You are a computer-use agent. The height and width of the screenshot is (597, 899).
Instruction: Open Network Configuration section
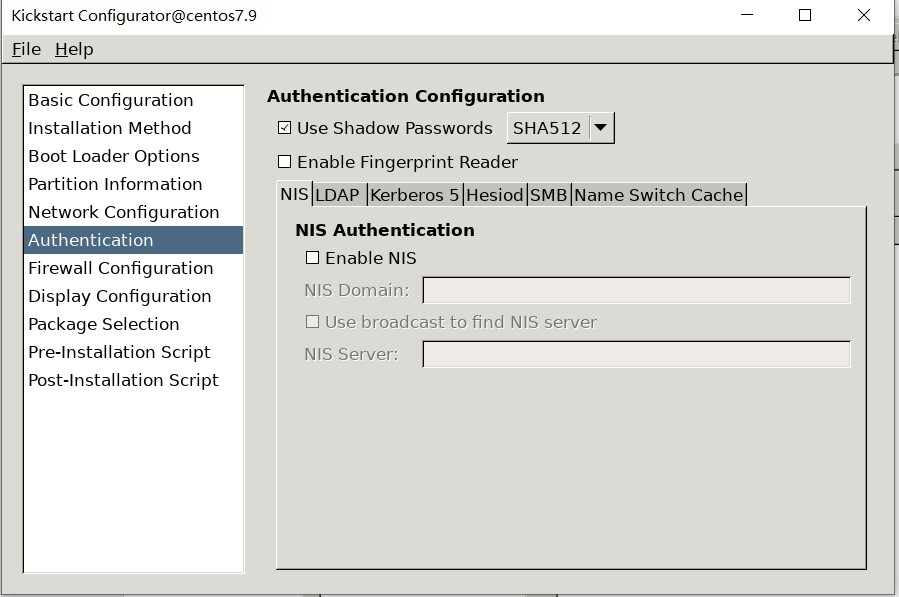click(123, 212)
